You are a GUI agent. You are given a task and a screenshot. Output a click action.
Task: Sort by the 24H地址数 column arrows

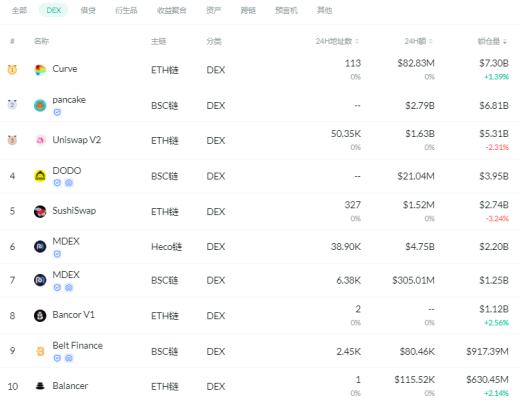[357, 41]
